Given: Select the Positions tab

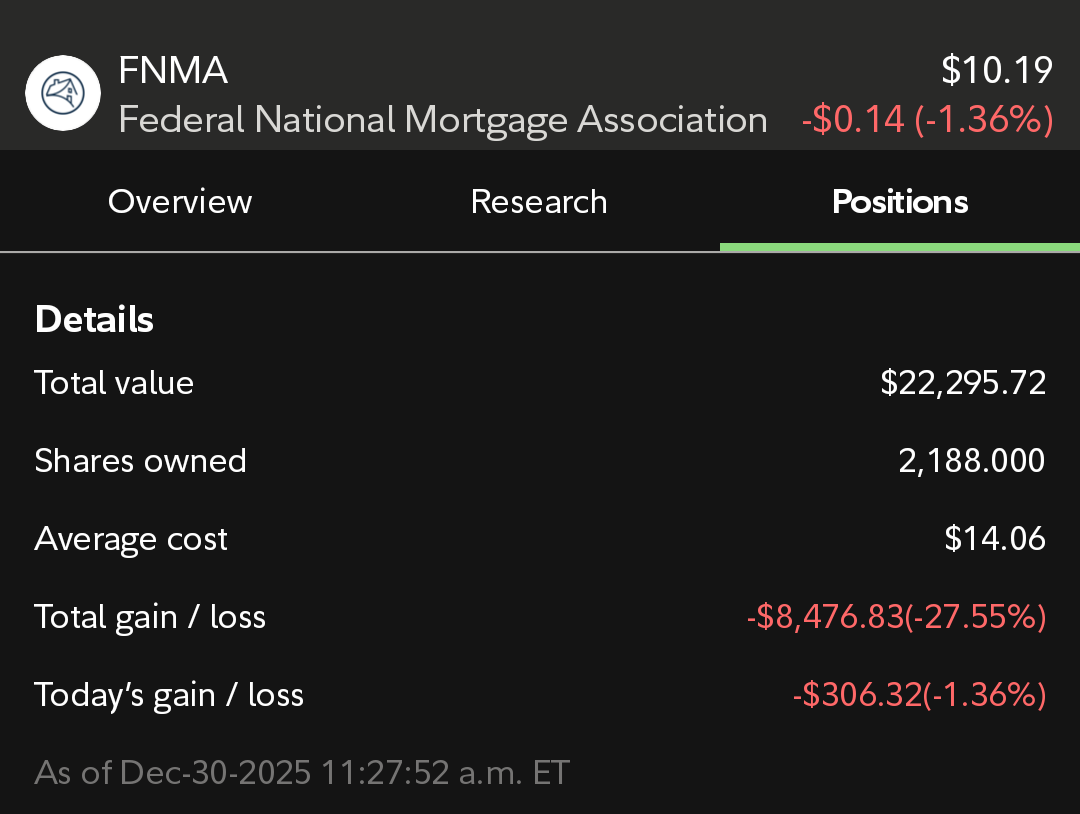Looking at the screenshot, I should (x=900, y=202).
